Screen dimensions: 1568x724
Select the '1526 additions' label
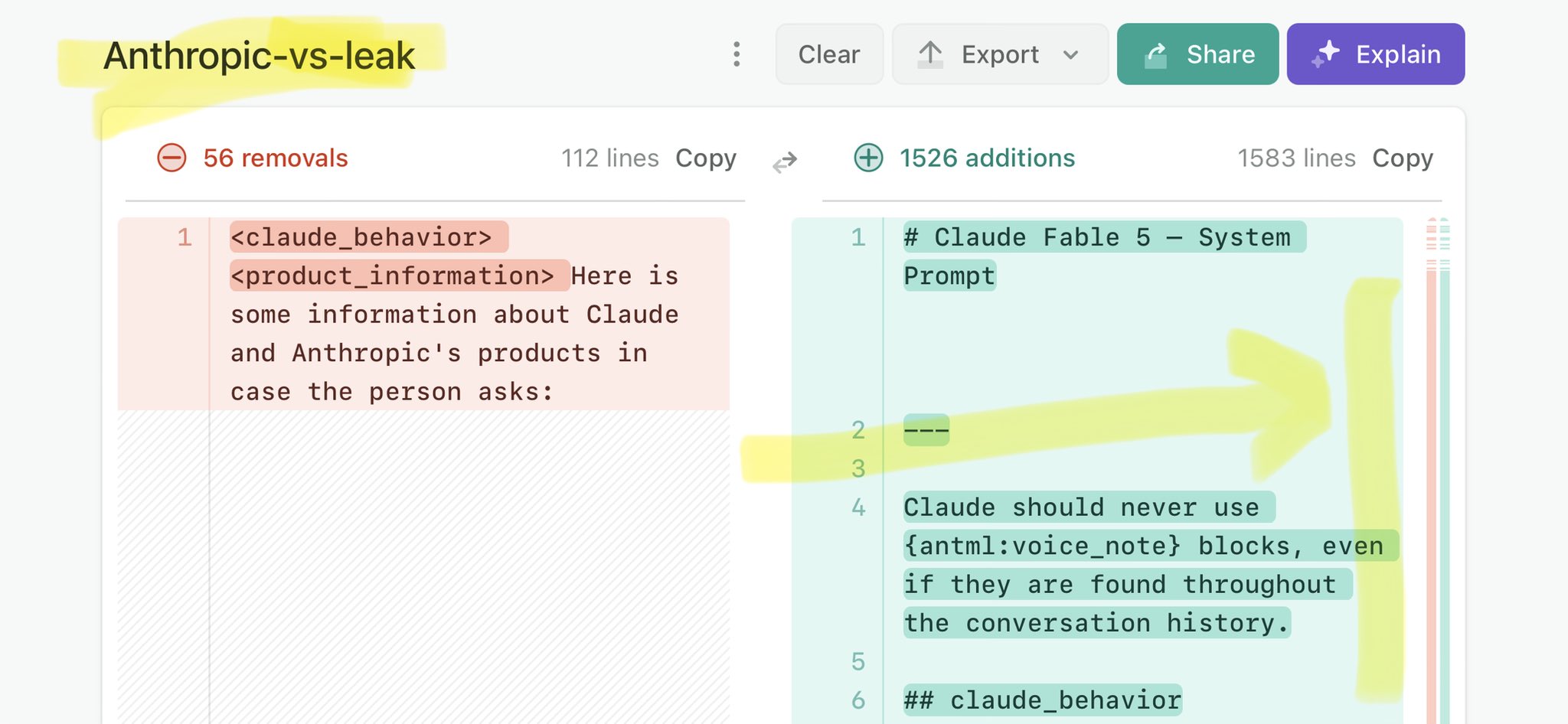point(988,158)
